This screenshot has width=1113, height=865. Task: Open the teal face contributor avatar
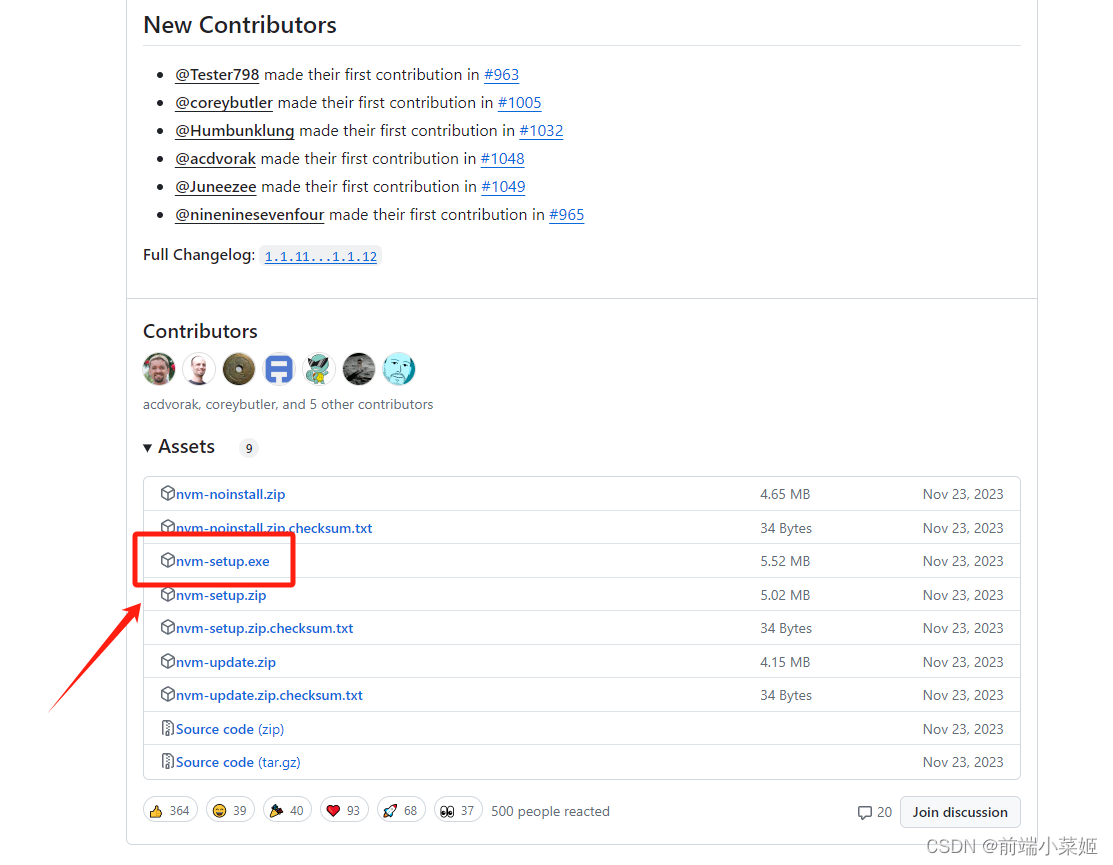[x=399, y=369]
